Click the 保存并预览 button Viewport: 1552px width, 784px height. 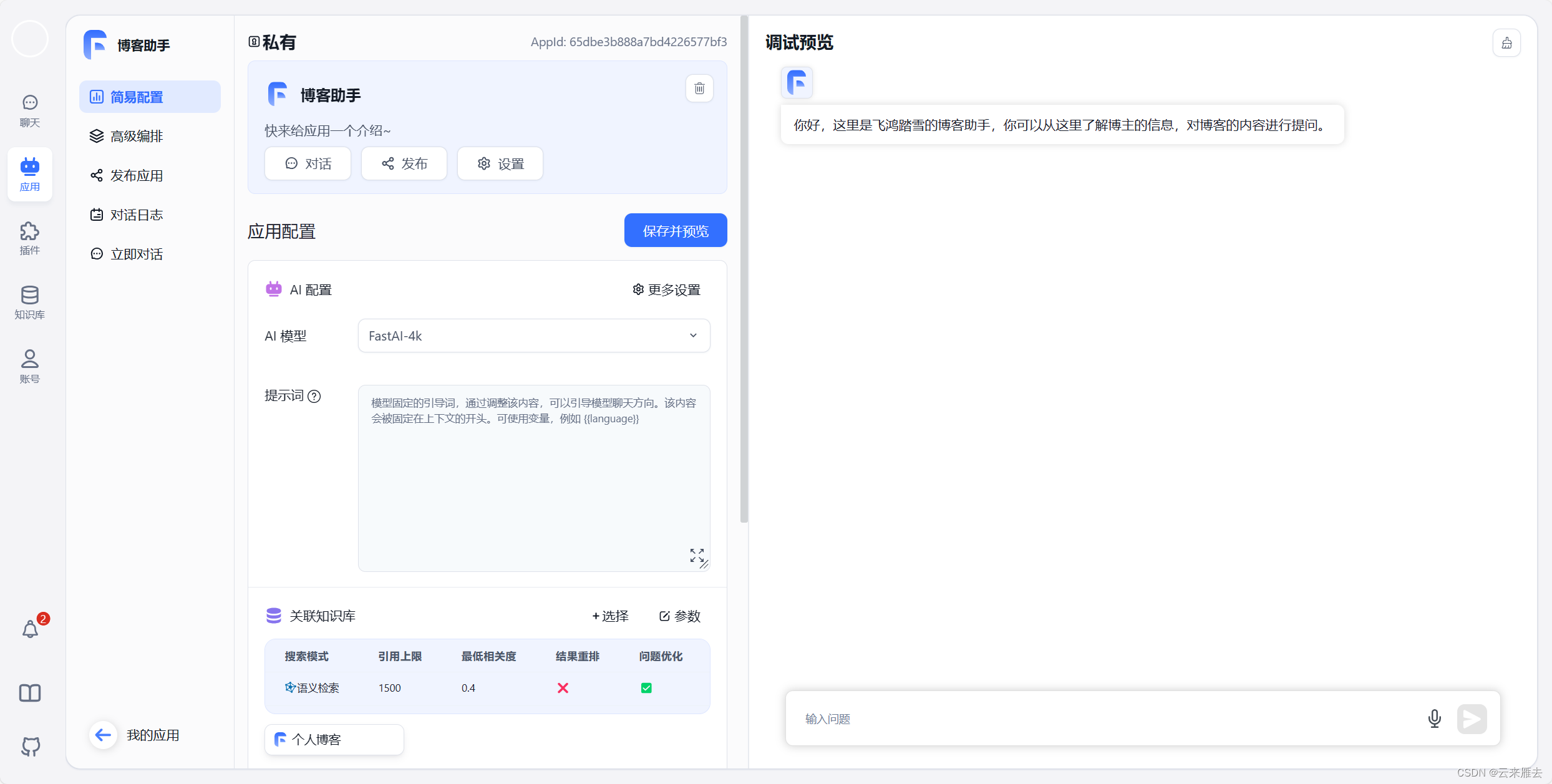(675, 230)
